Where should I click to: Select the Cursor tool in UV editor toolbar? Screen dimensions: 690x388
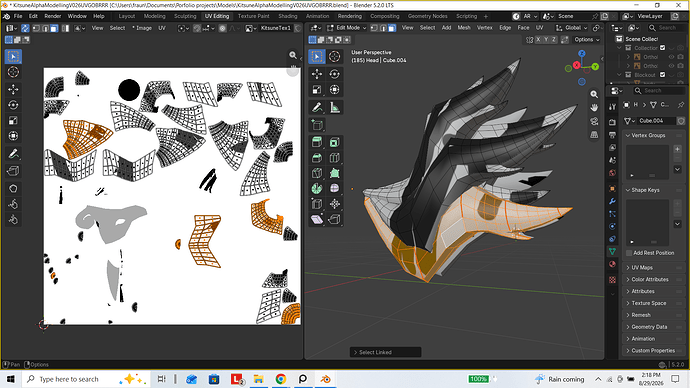13,72
